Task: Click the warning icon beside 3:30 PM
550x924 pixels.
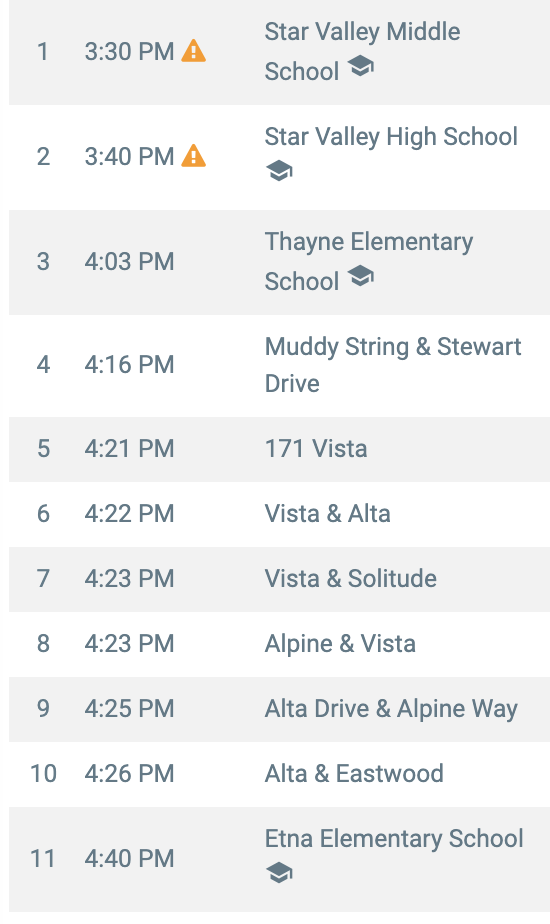Action: click(193, 51)
